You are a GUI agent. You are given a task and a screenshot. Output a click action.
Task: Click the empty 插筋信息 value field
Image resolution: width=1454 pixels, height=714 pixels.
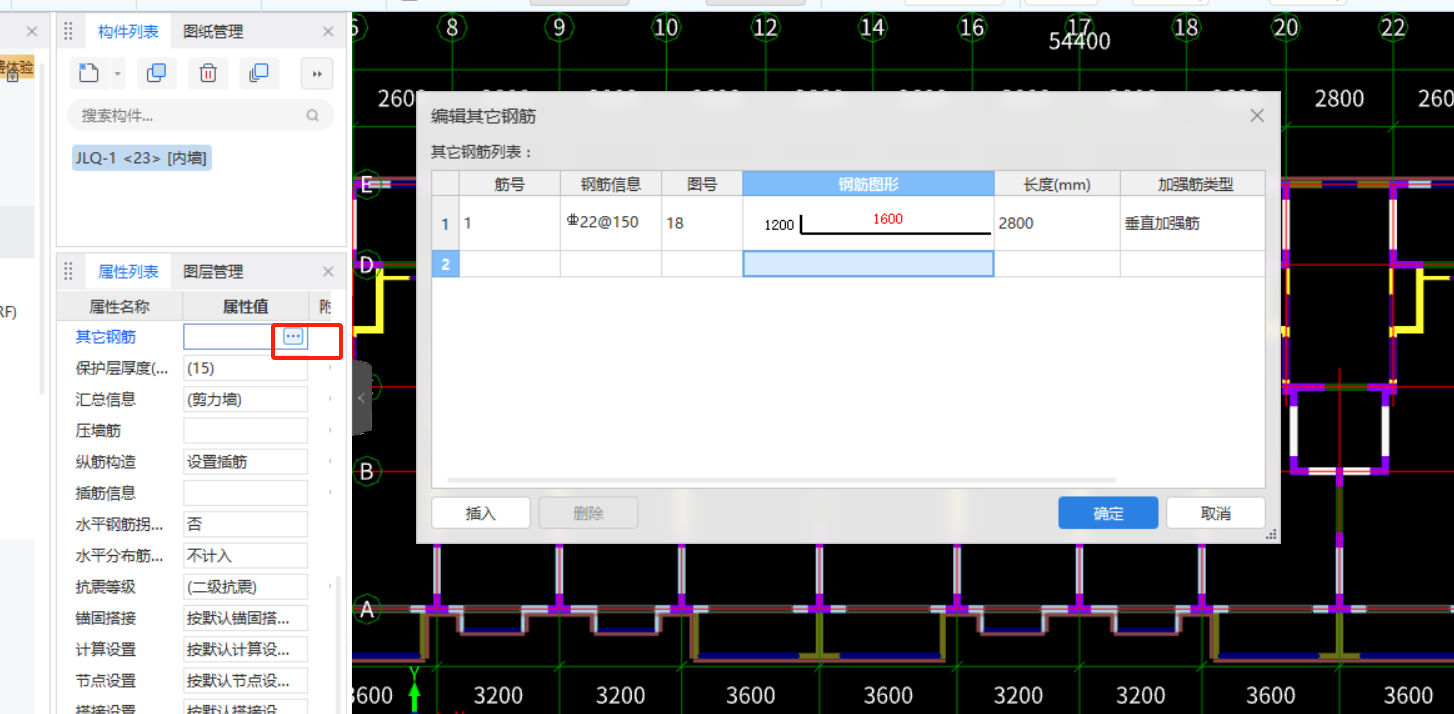(x=245, y=493)
